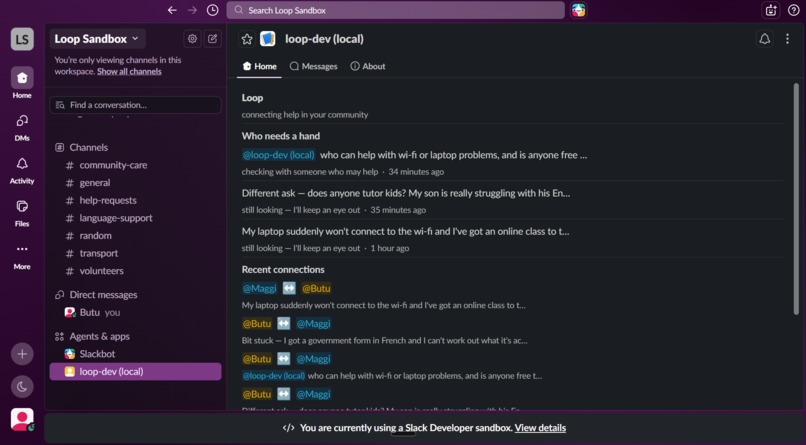Open the tutor kids request text

pyautogui.click(x=406, y=193)
